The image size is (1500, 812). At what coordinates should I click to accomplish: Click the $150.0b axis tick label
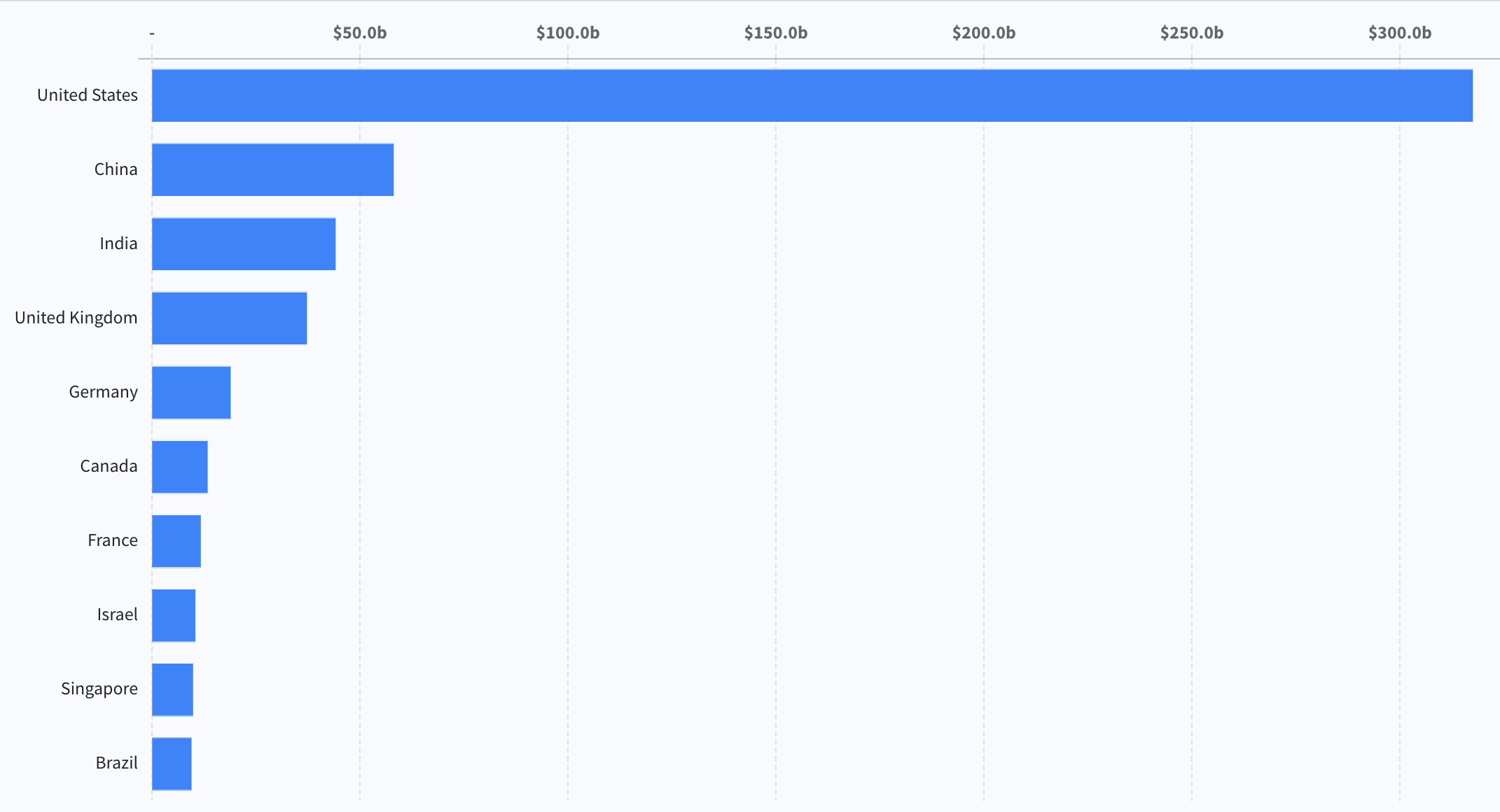click(775, 33)
